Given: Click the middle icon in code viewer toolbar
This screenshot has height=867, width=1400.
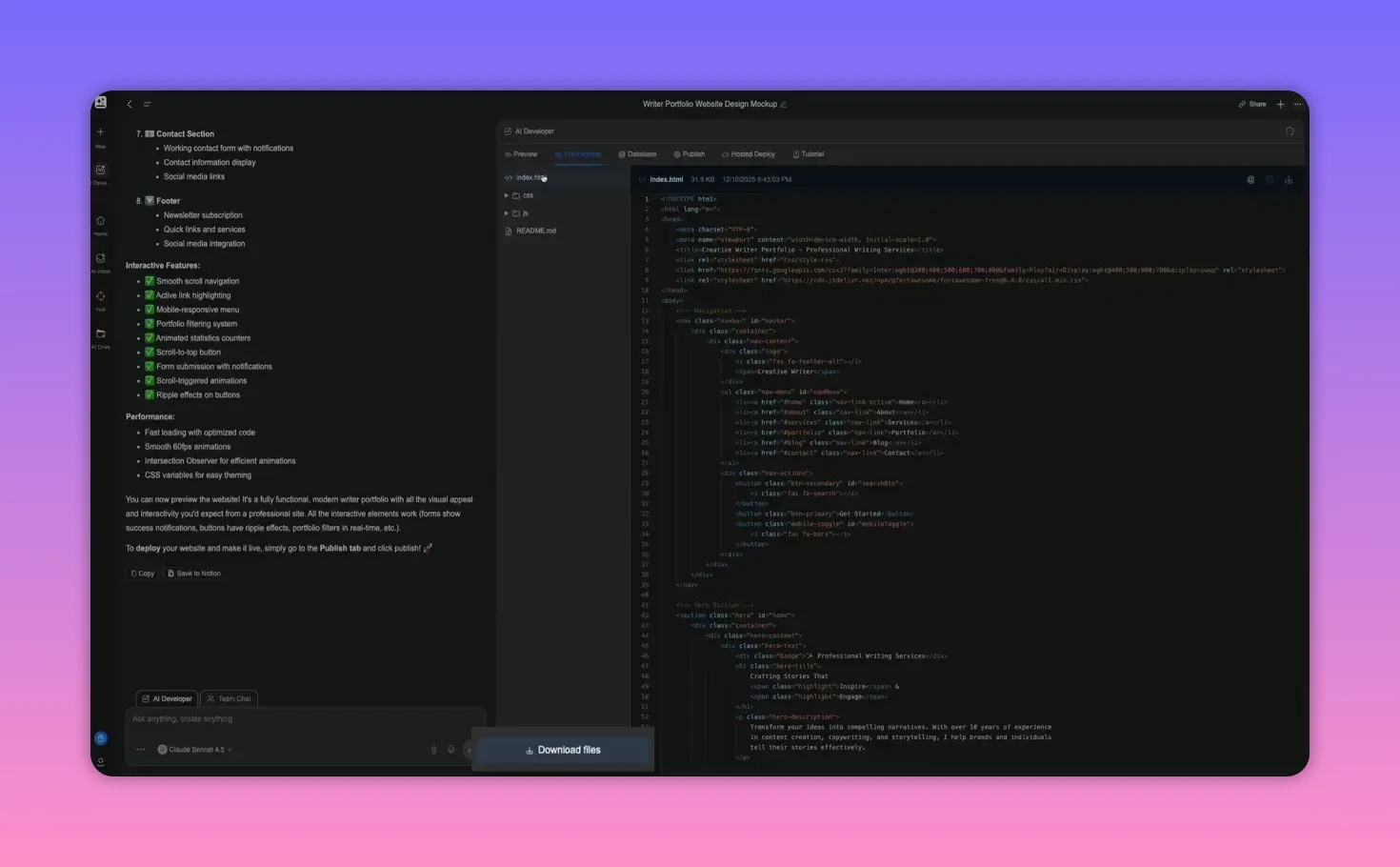Looking at the screenshot, I should (x=1270, y=179).
